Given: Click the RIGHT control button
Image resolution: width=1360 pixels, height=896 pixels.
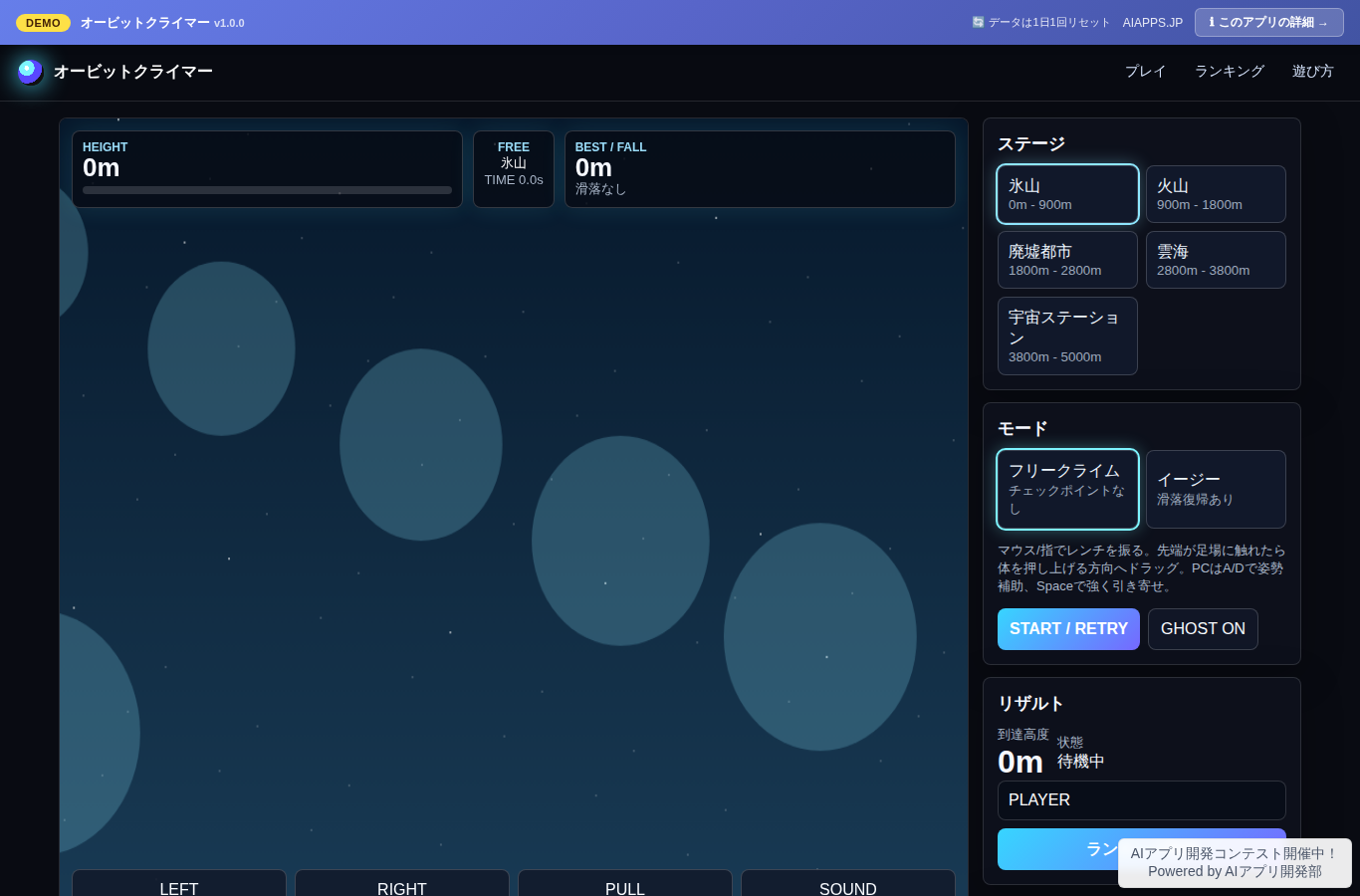Looking at the screenshot, I should 402,883.
